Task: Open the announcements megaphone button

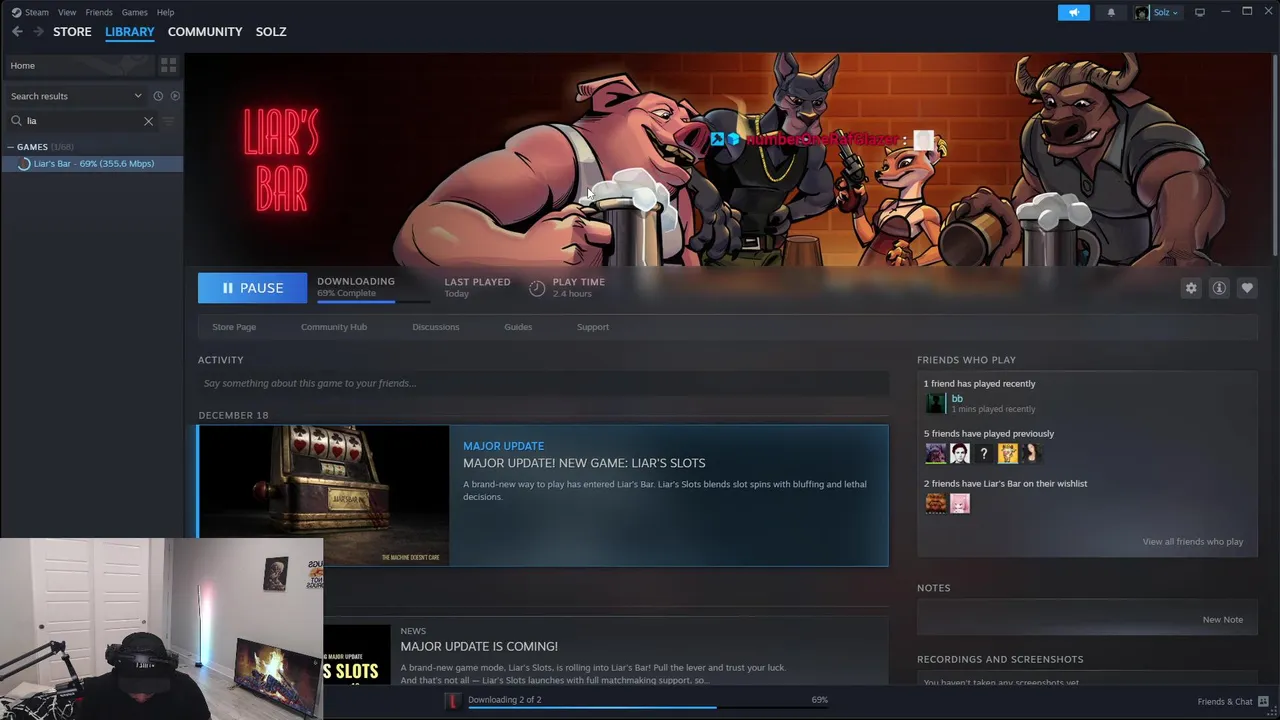Action: coord(1074,12)
